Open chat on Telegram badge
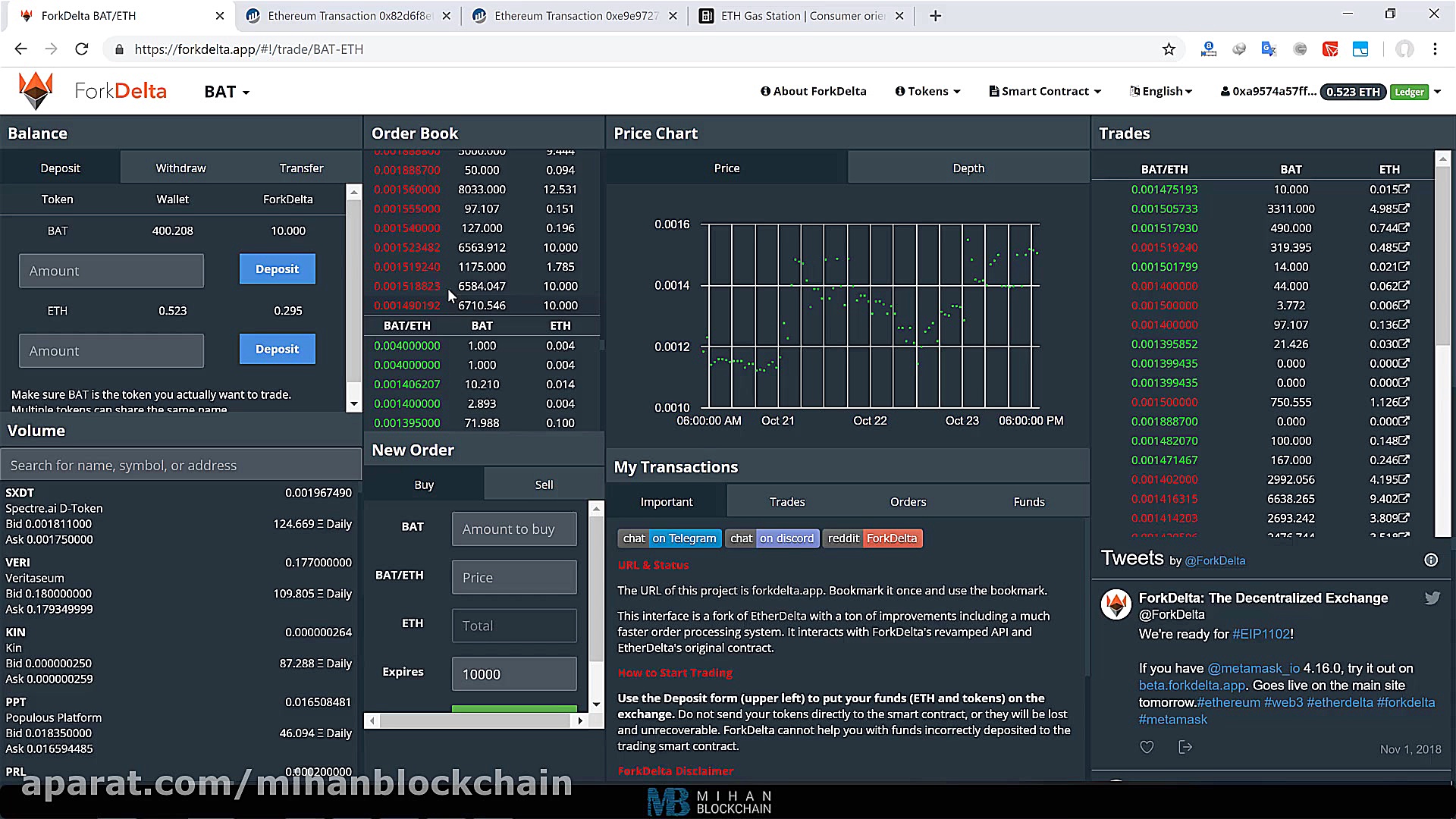1456x819 pixels. point(668,538)
